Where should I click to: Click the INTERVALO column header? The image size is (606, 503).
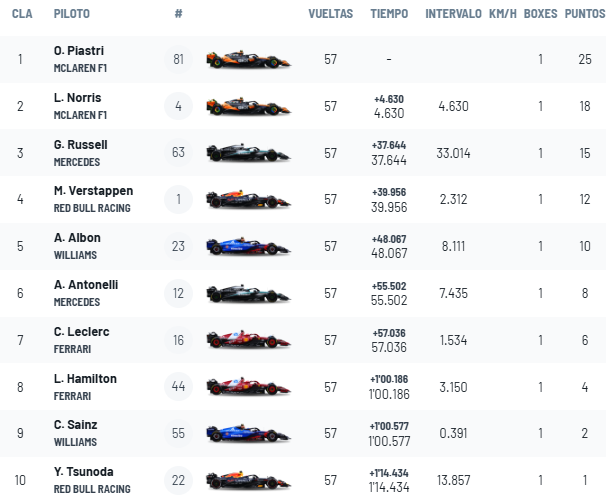[453, 14]
